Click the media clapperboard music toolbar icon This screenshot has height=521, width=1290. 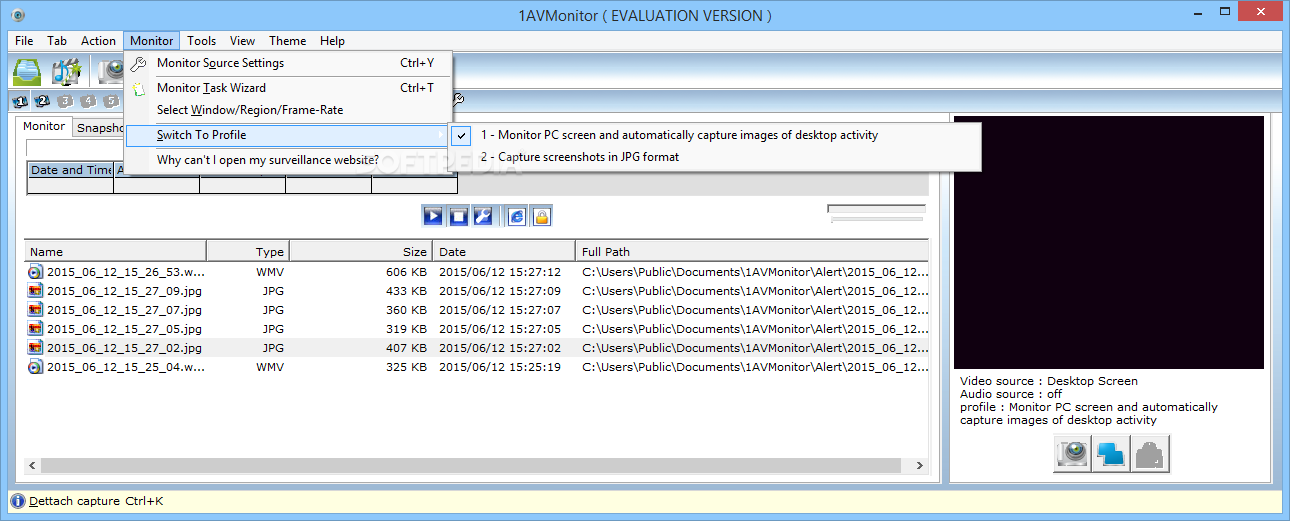point(67,71)
